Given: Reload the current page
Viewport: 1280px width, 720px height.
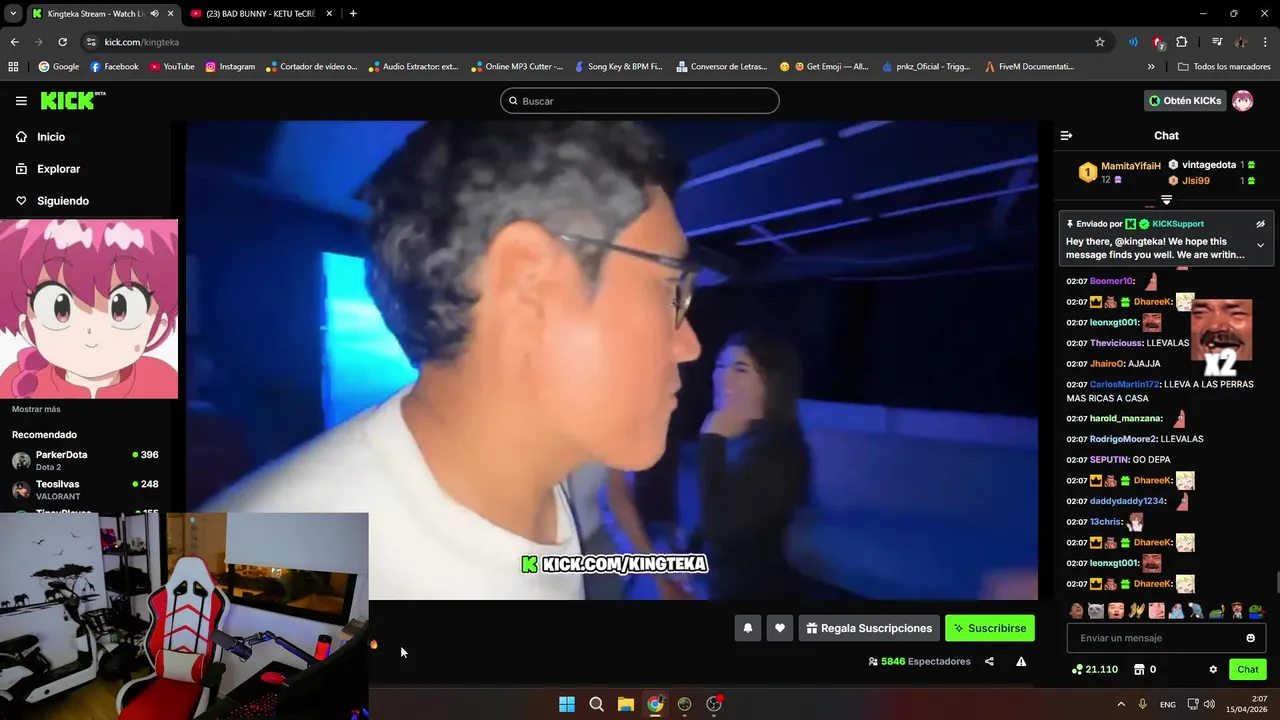Looking at the screenshot, I should 62,42.
